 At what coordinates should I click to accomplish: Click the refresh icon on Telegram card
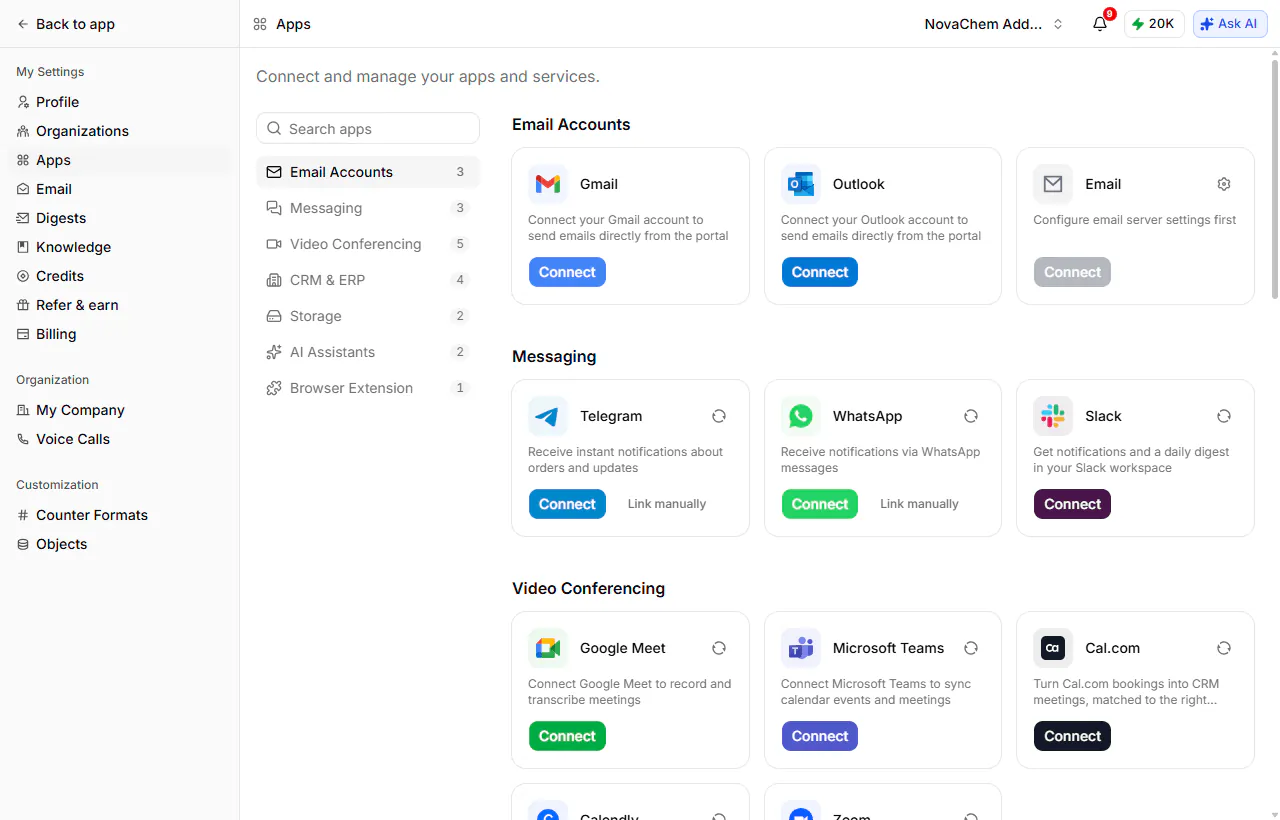[719, 416]
